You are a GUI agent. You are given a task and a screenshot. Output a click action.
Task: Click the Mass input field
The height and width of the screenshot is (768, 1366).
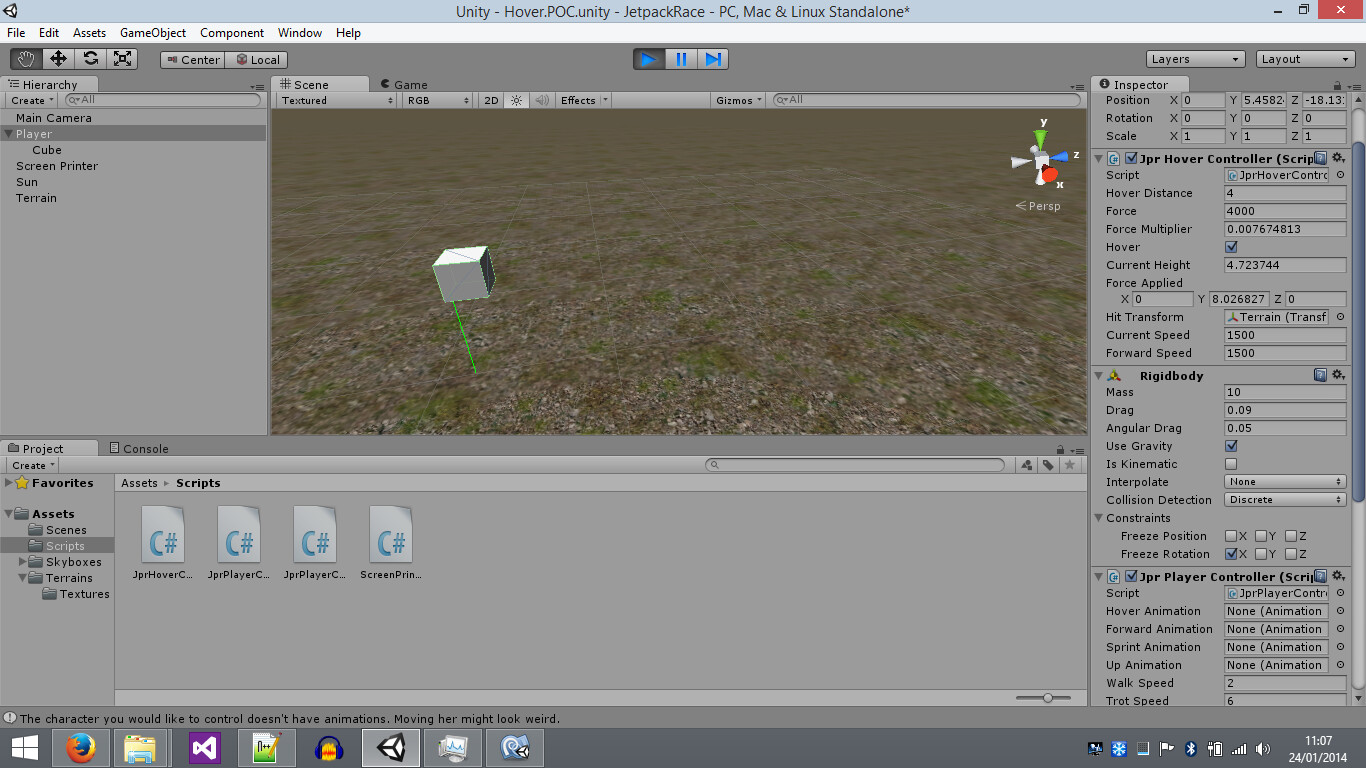click(x=1285, y=392)
